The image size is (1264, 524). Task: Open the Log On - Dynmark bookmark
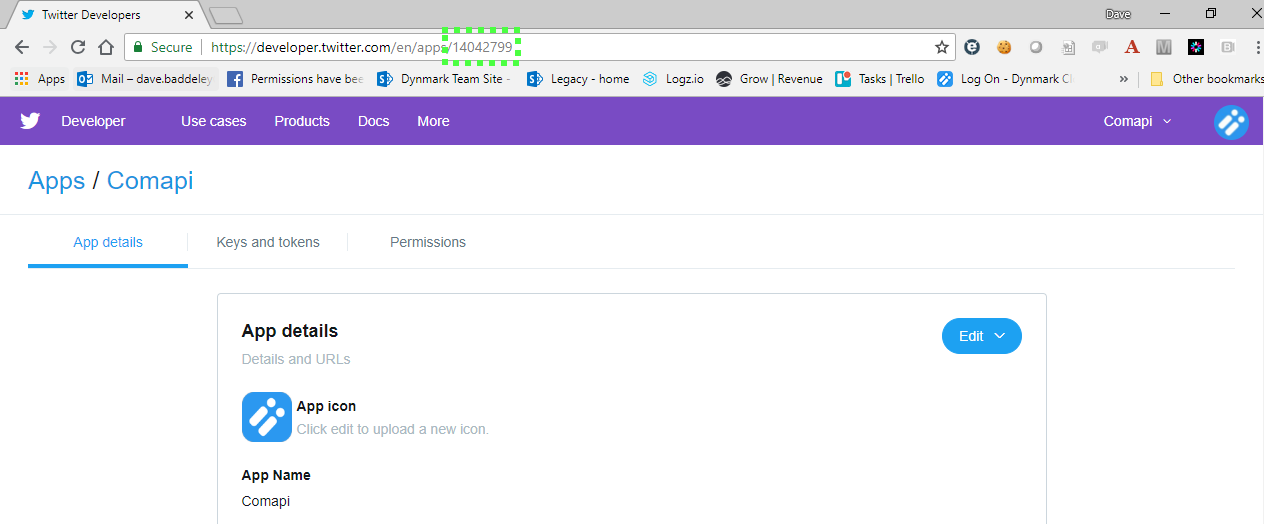[1005, 79]
